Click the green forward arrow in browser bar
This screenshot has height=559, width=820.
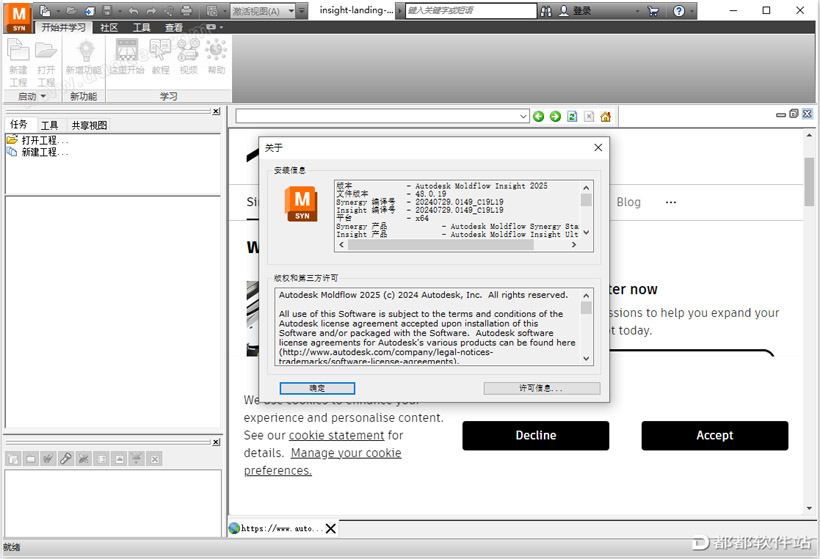pos(555,117)
